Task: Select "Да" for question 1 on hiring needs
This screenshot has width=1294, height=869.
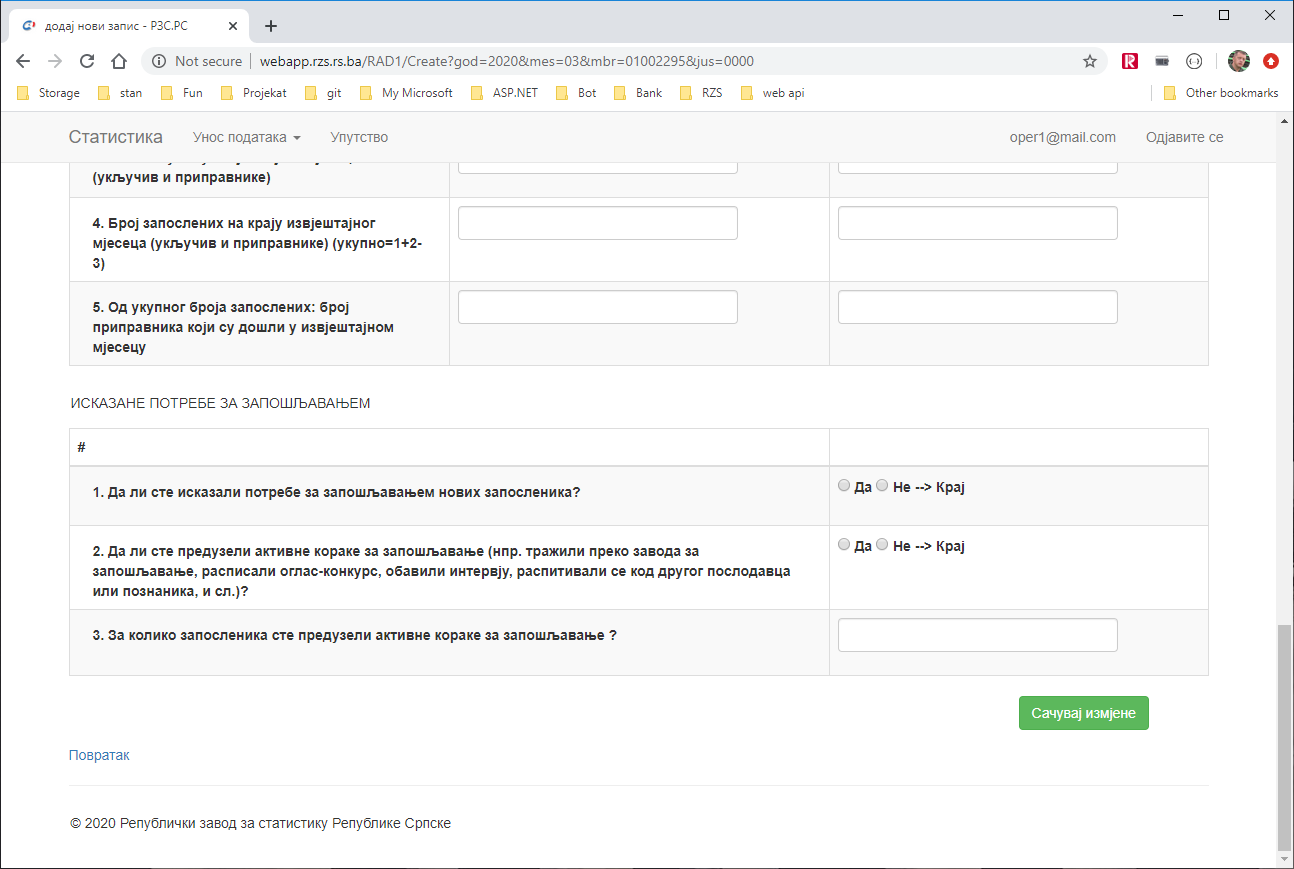Action: (x=844, y=486)
